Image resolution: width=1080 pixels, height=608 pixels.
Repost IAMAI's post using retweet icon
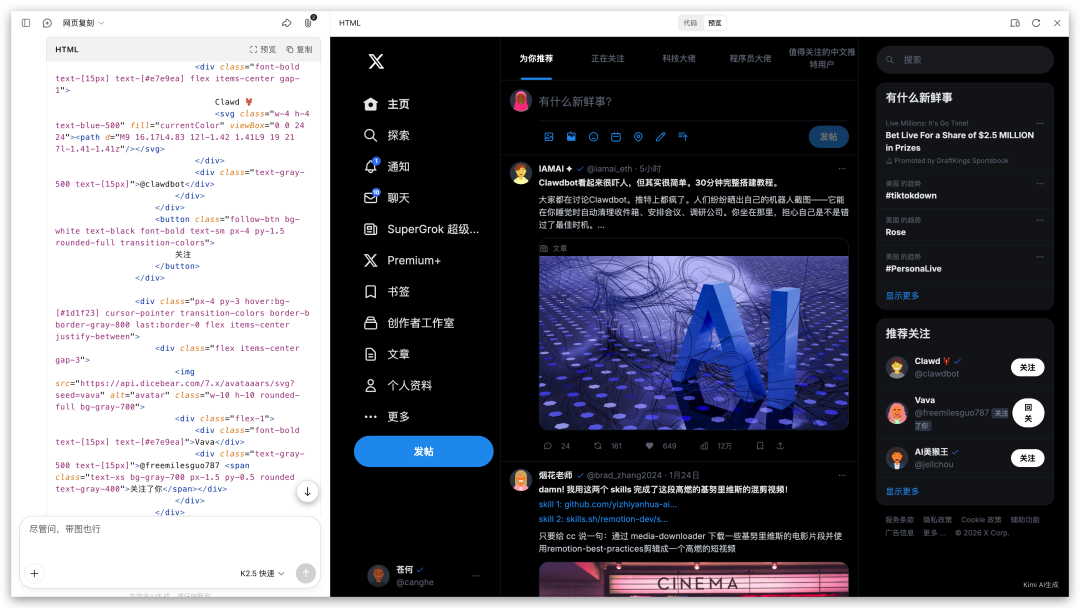click(597, 446)
